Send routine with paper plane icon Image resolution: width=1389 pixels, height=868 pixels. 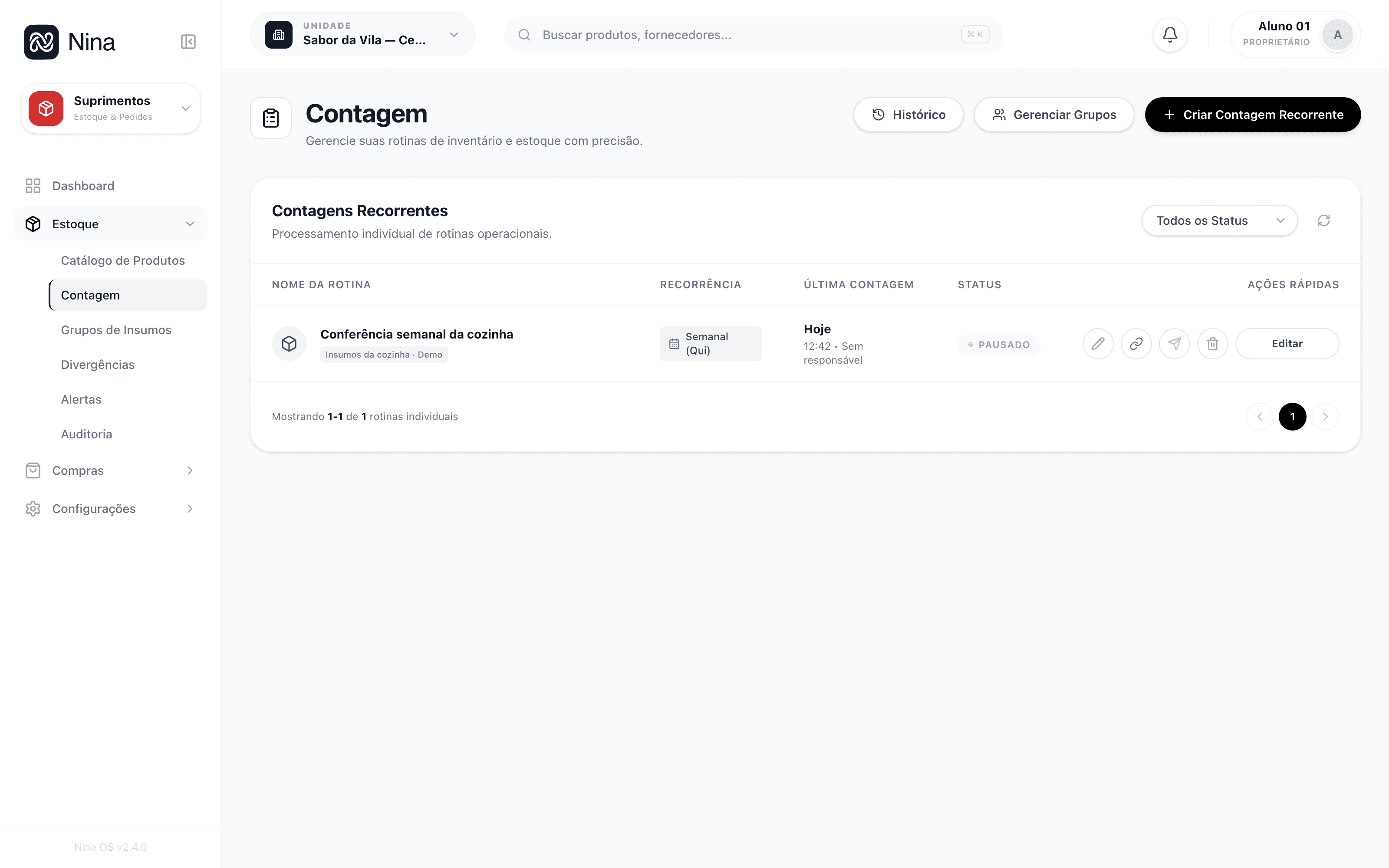tap(1174, 343)
